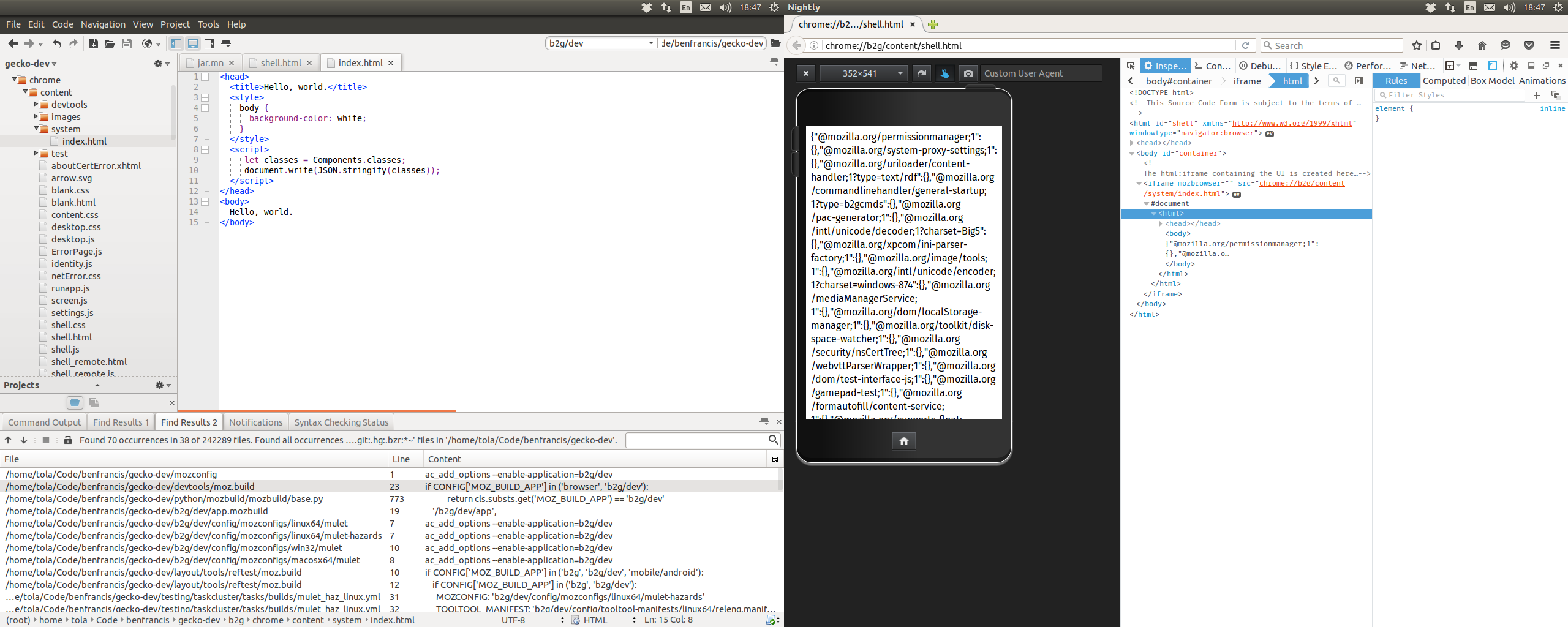
Task: Close the index.html editor tab
Action: [391, 63]
